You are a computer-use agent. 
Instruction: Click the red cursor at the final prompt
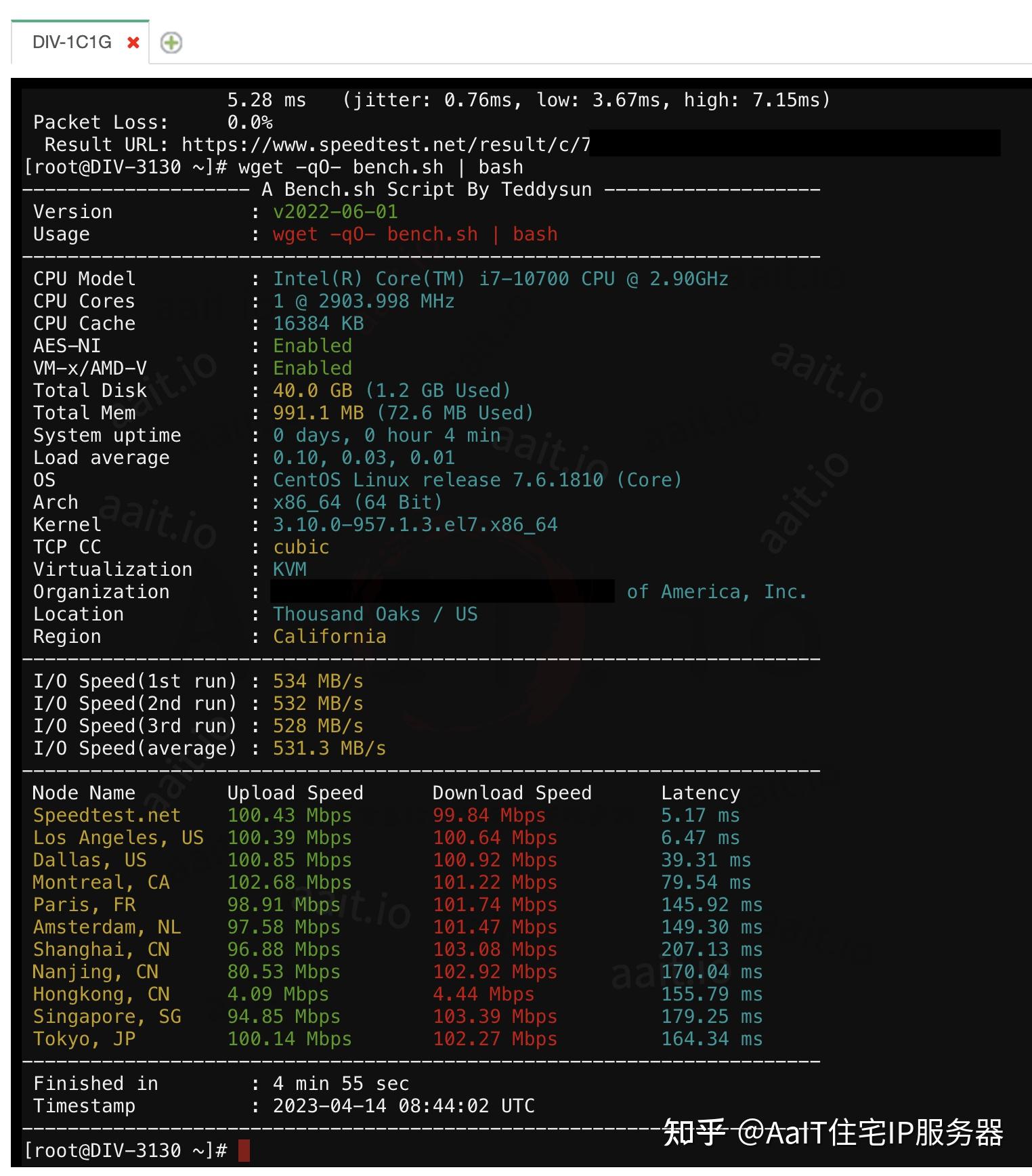pyautogui.click(x=244, y=1150)
